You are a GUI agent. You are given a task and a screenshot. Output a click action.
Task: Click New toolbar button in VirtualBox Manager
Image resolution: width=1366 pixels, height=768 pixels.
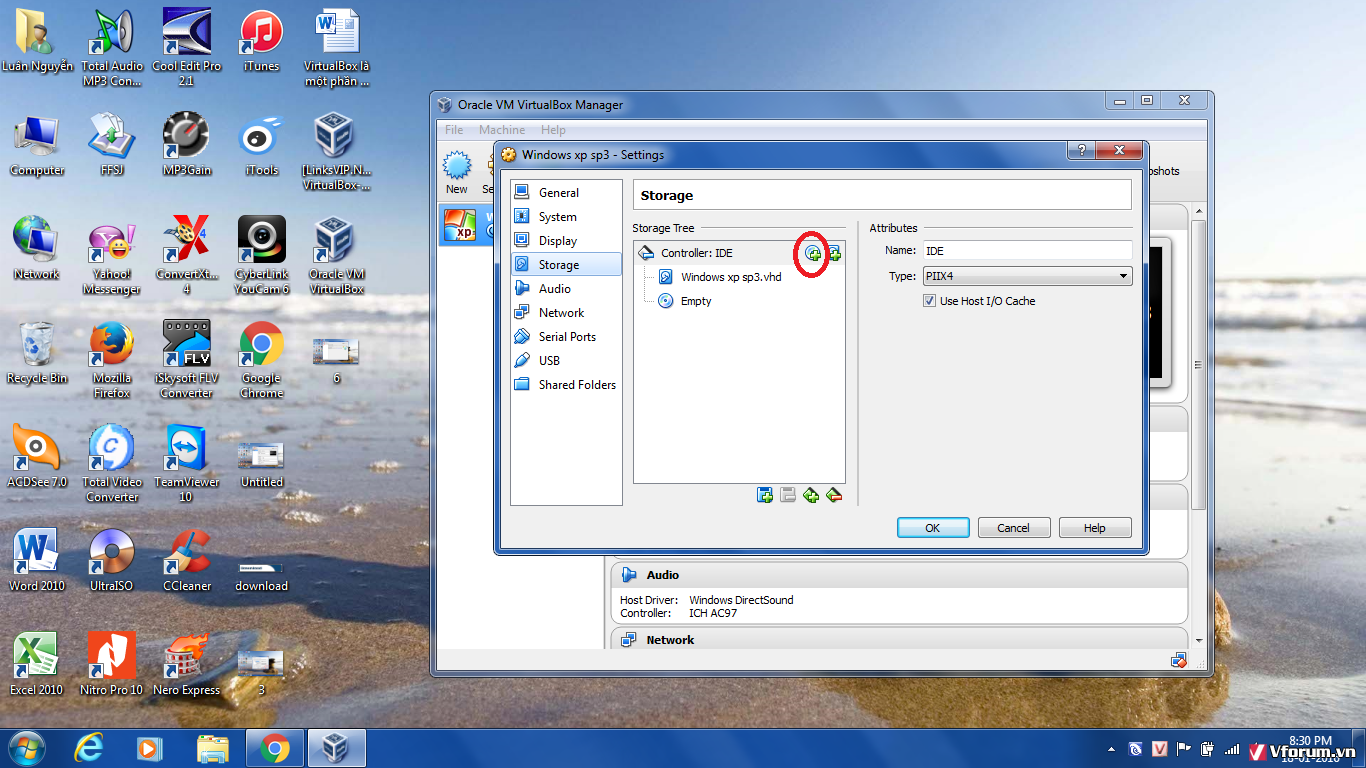click(457, 172)
